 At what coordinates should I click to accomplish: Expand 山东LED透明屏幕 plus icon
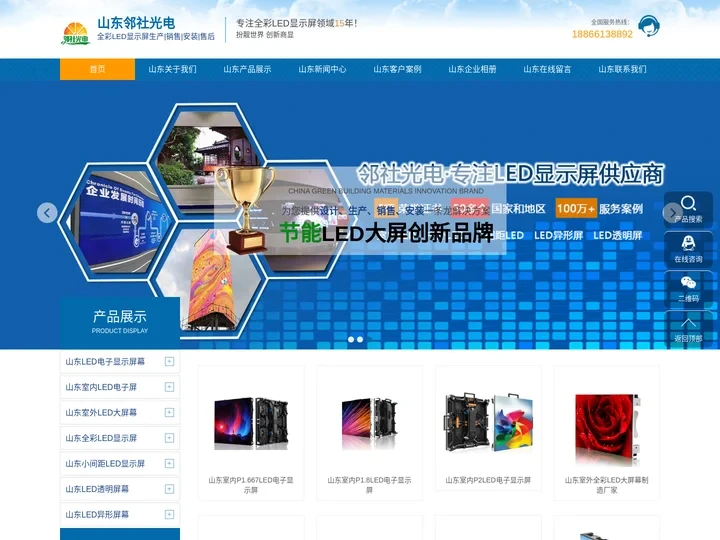pos(169,489)
